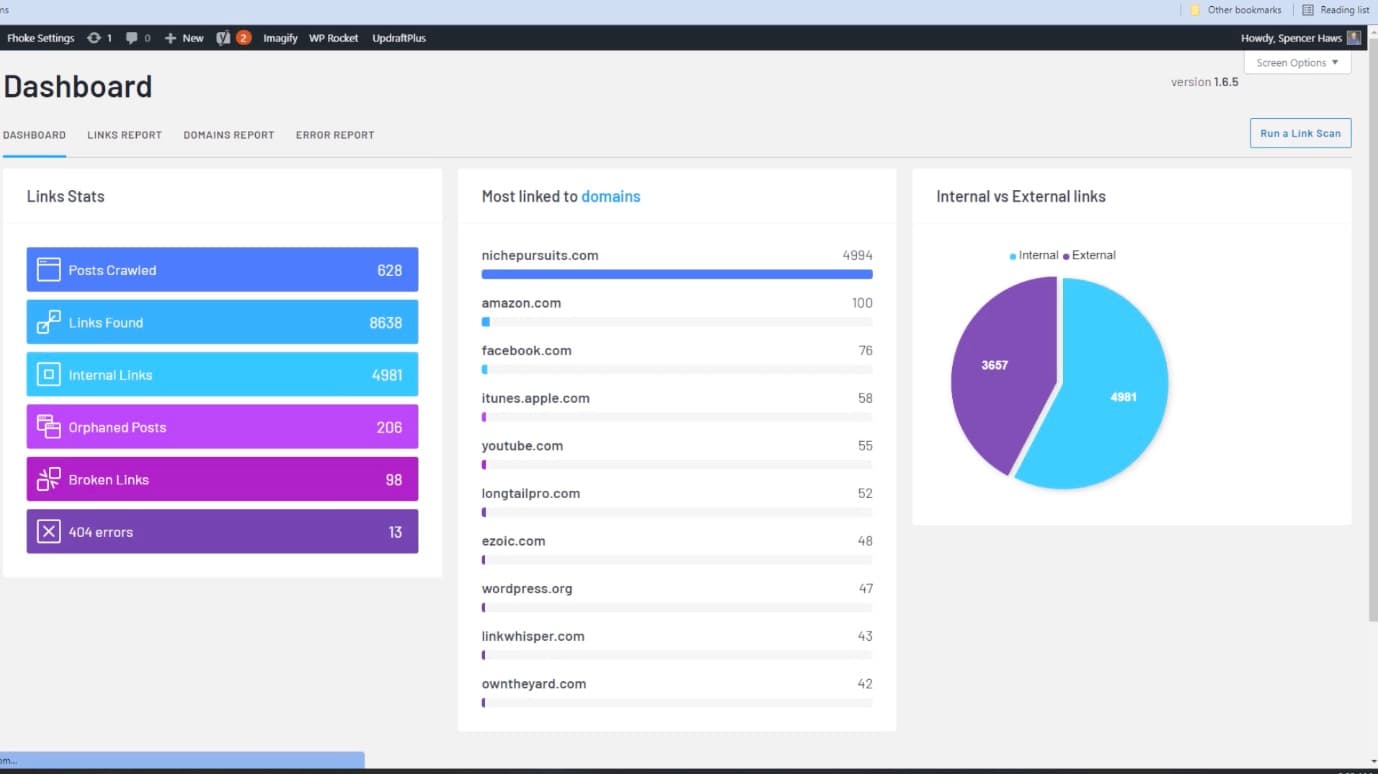Switch to the Links Report tab
Image resolution: width=1378 pixels, height=774 pixels.
point(124,135)
